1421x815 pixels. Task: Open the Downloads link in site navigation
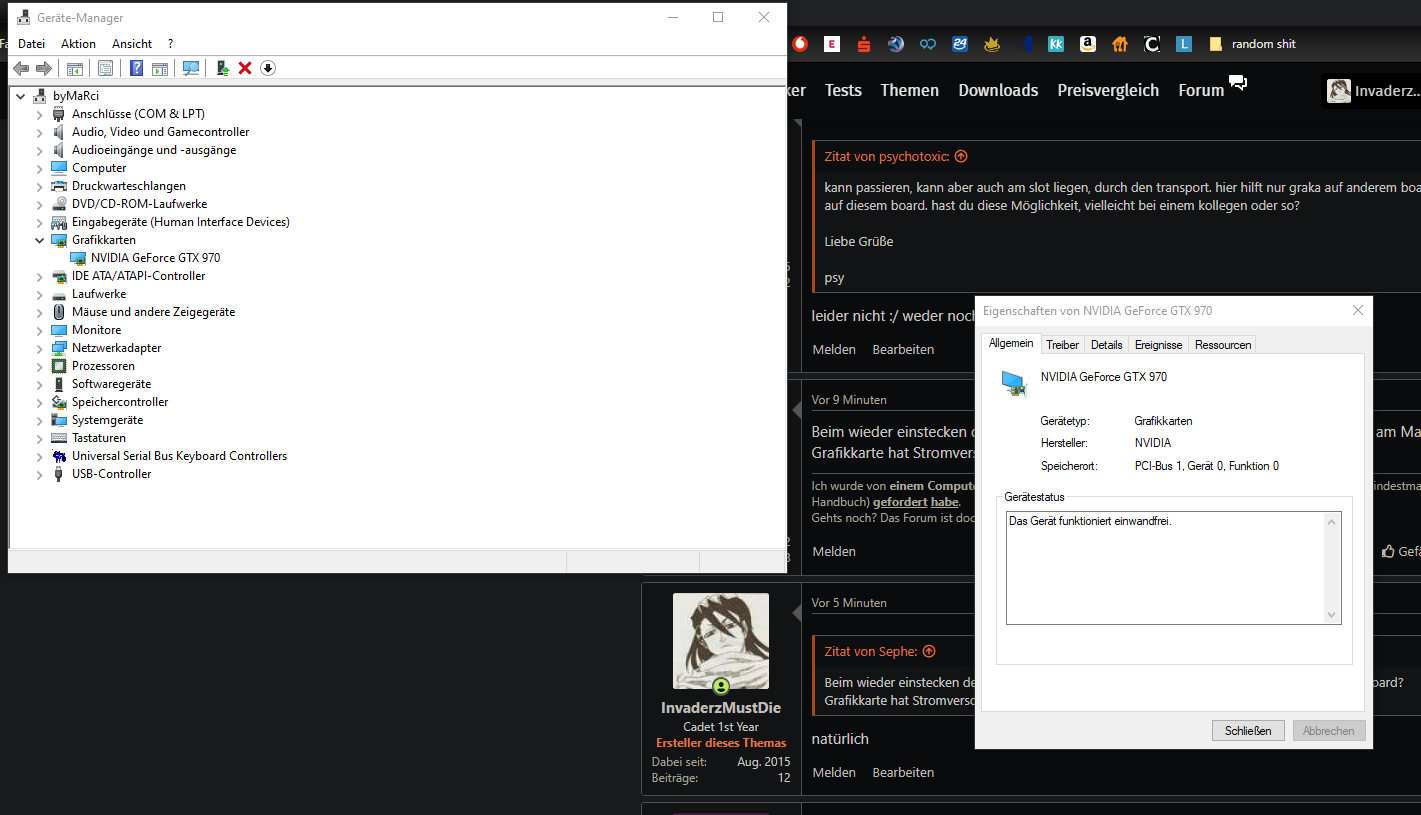click(998, 90)
